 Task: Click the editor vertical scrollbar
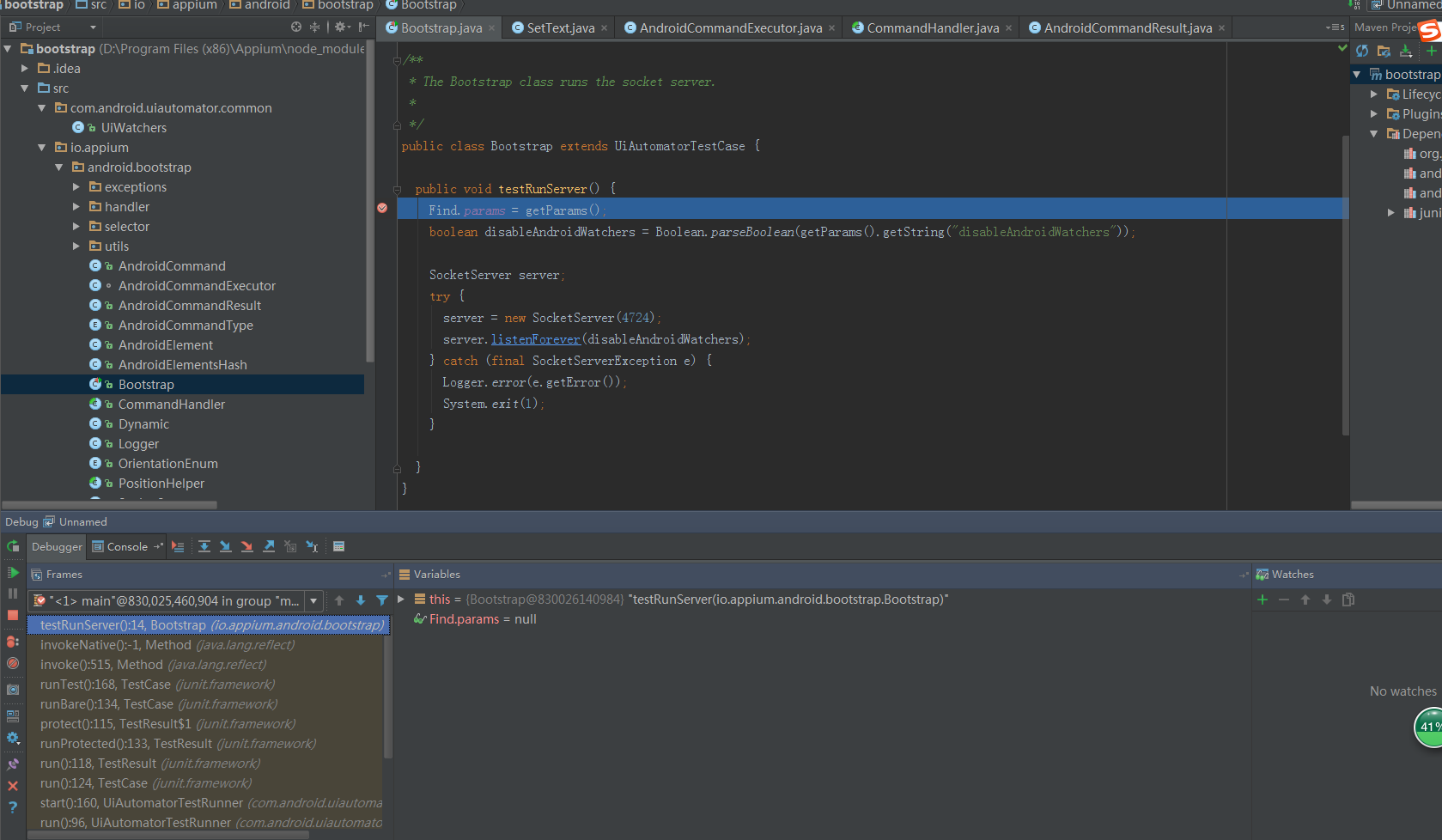1346,285
